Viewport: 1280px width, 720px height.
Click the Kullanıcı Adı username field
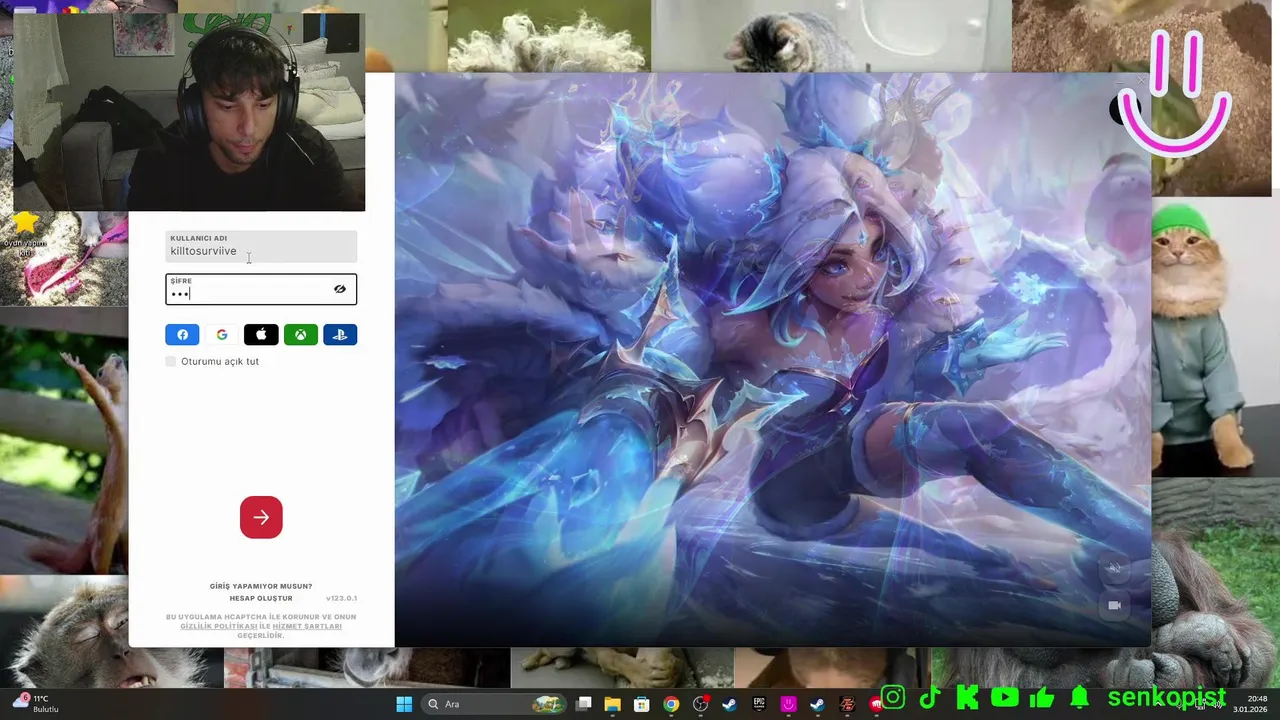(261, 247)
